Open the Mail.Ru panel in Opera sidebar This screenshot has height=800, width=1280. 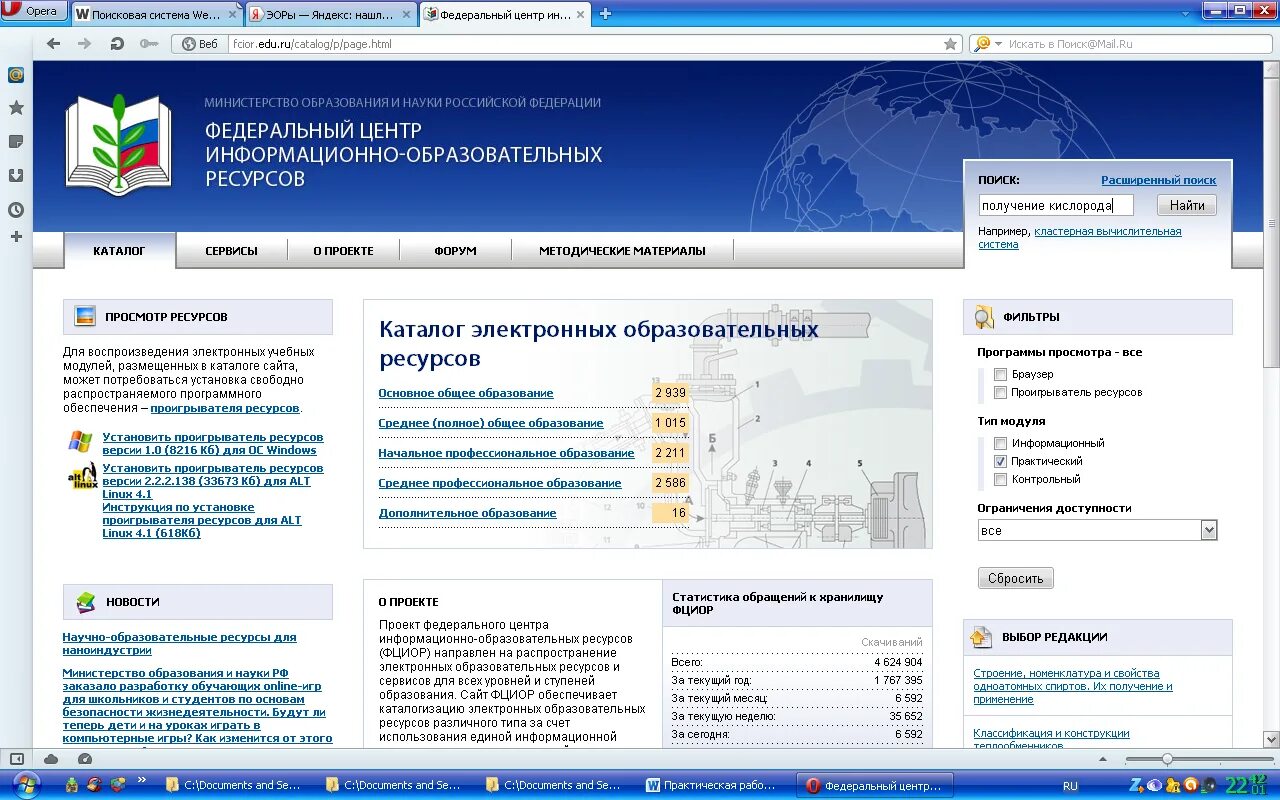(16, 75)
